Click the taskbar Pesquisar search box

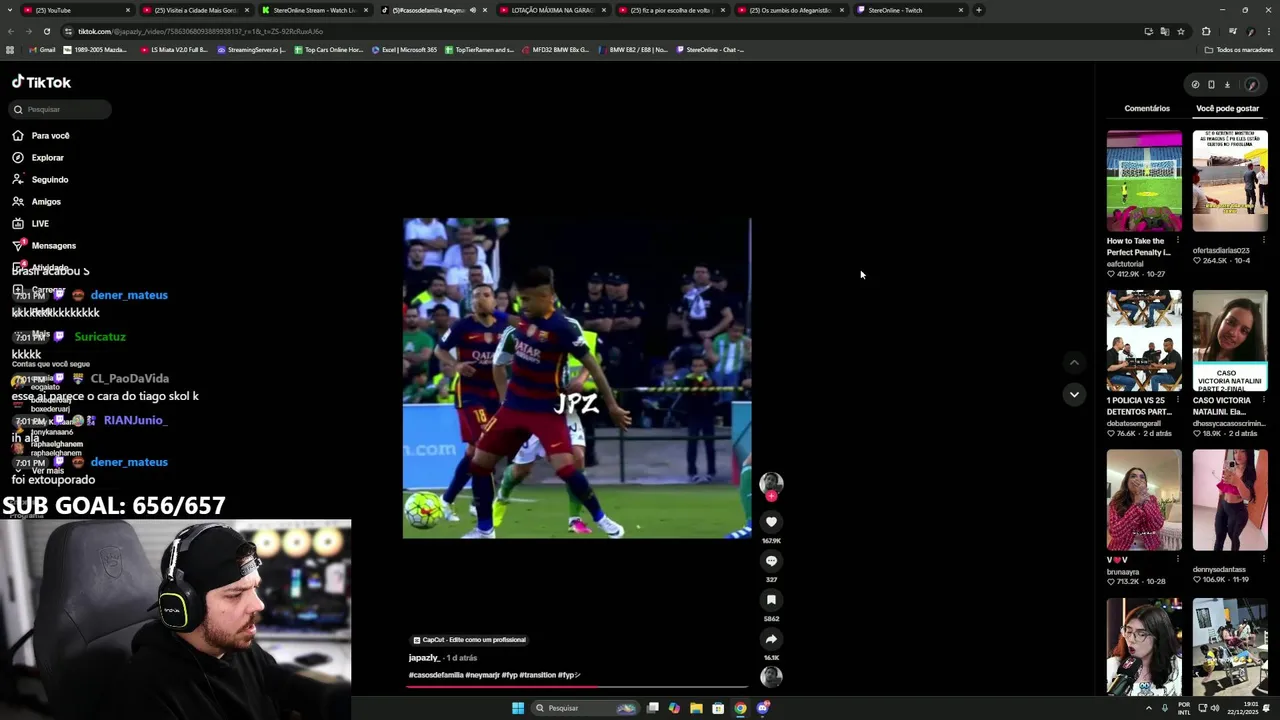(x=584, y=708)
